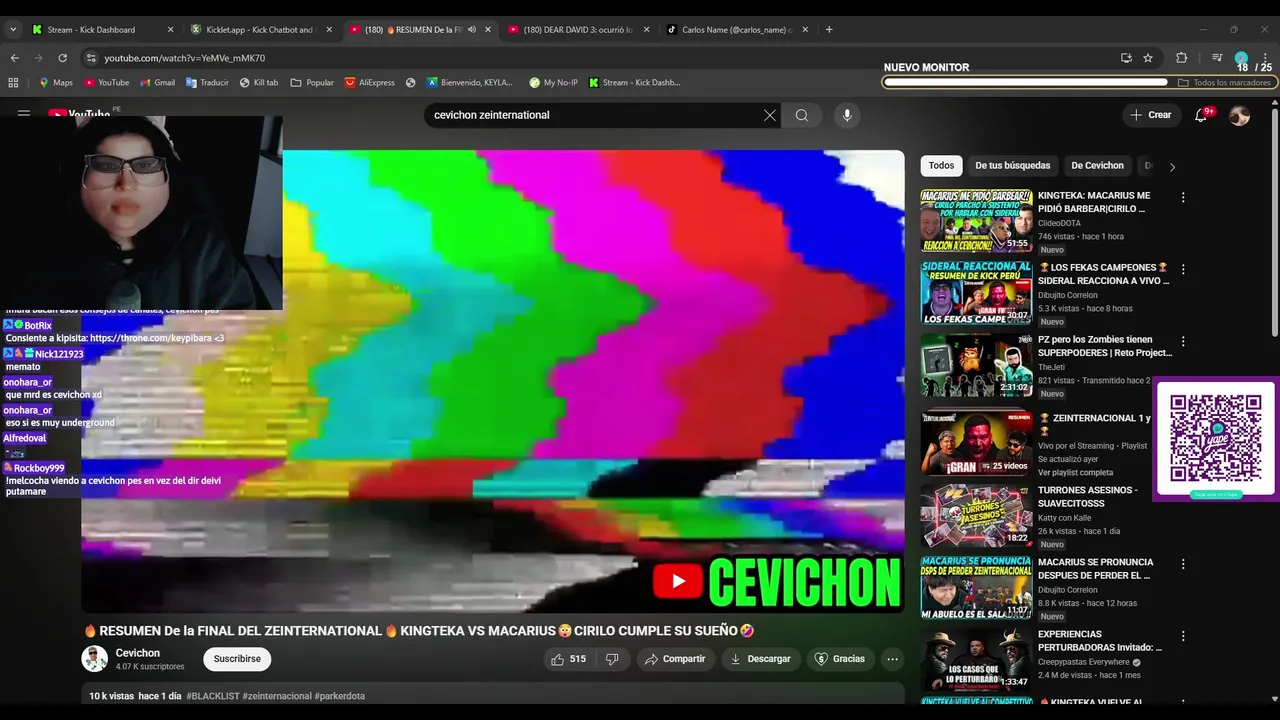Open YouTube notifications bell
Image resolution: width=1280 pixels, height=720 pixels.
1201,115
